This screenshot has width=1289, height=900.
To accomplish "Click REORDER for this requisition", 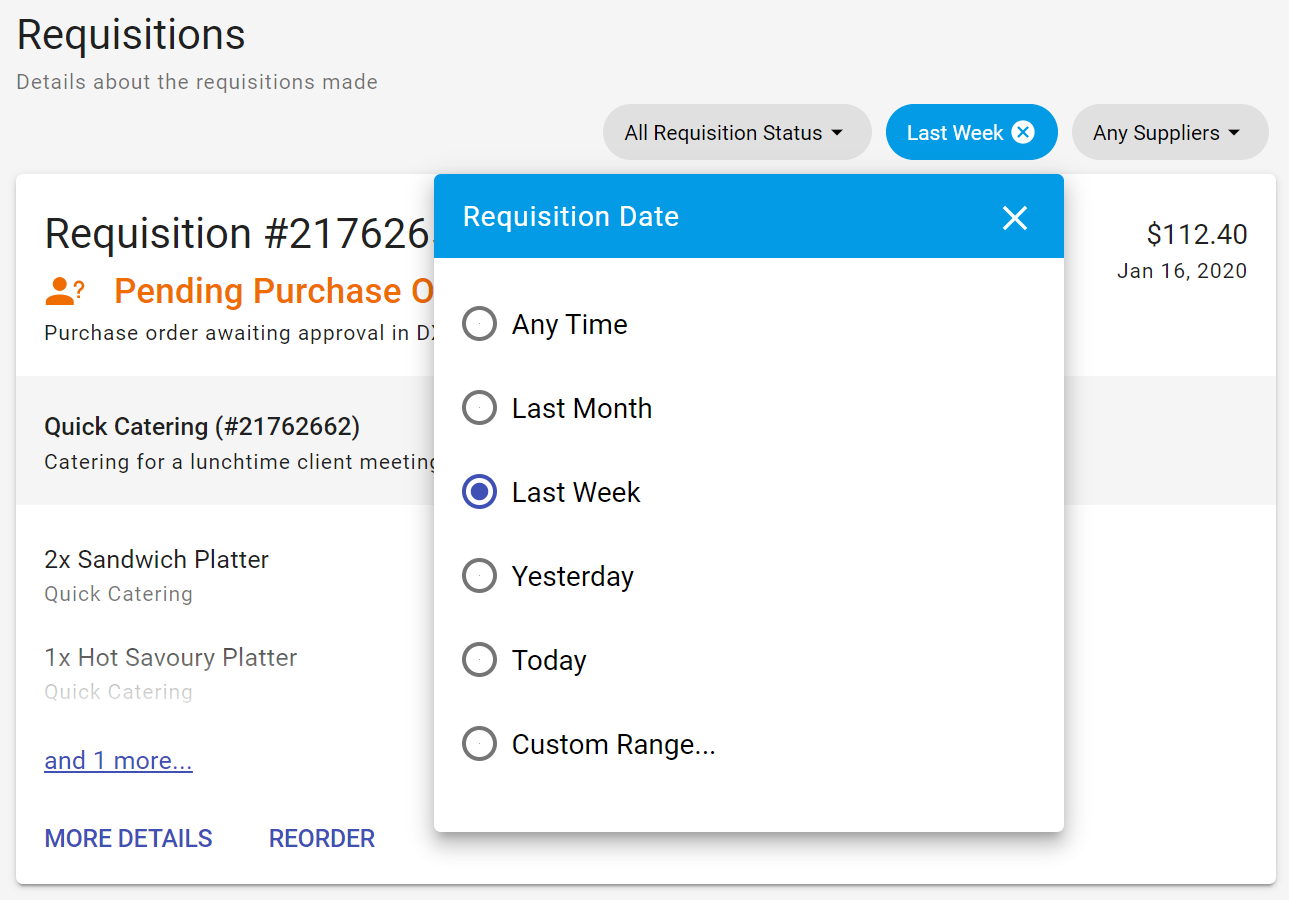I will [x=321, y=838].
